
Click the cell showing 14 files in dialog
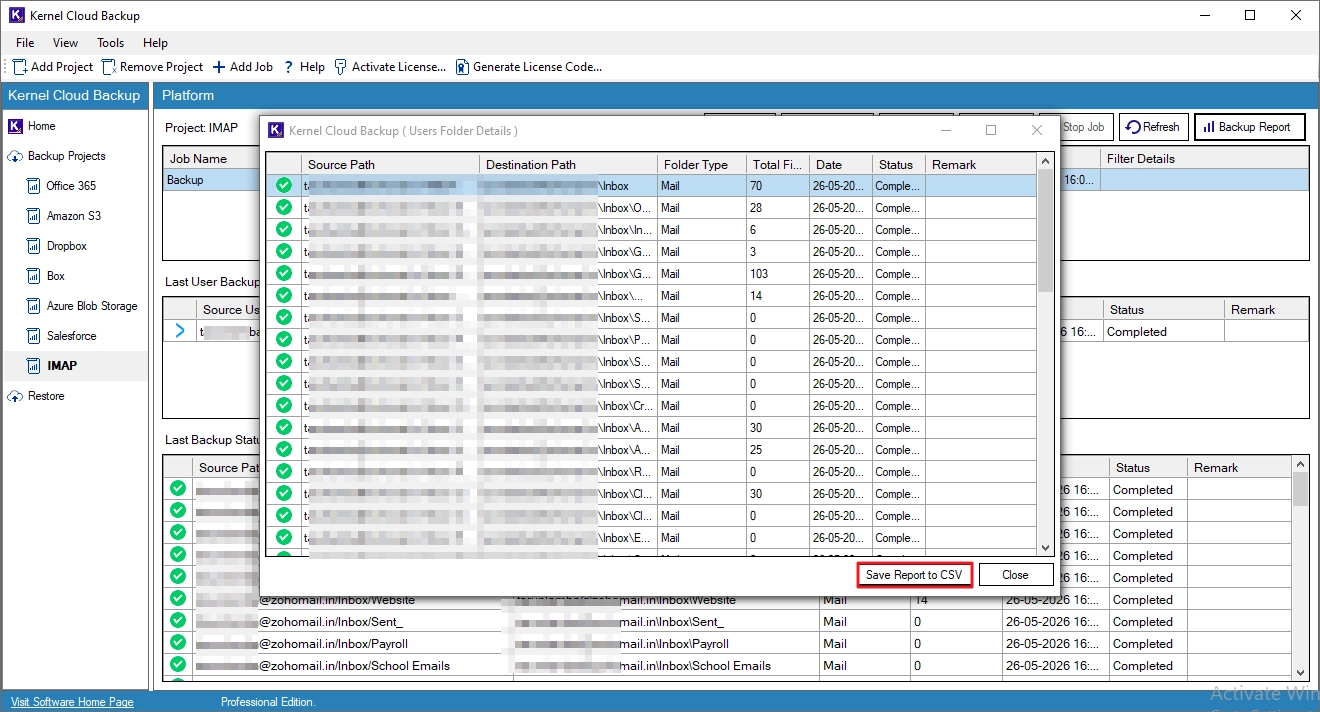tap(777, 296)
